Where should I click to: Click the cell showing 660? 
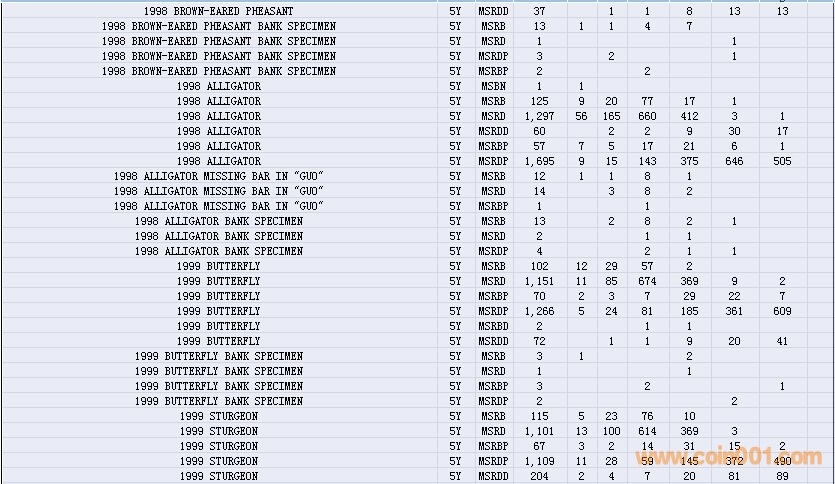647,116
